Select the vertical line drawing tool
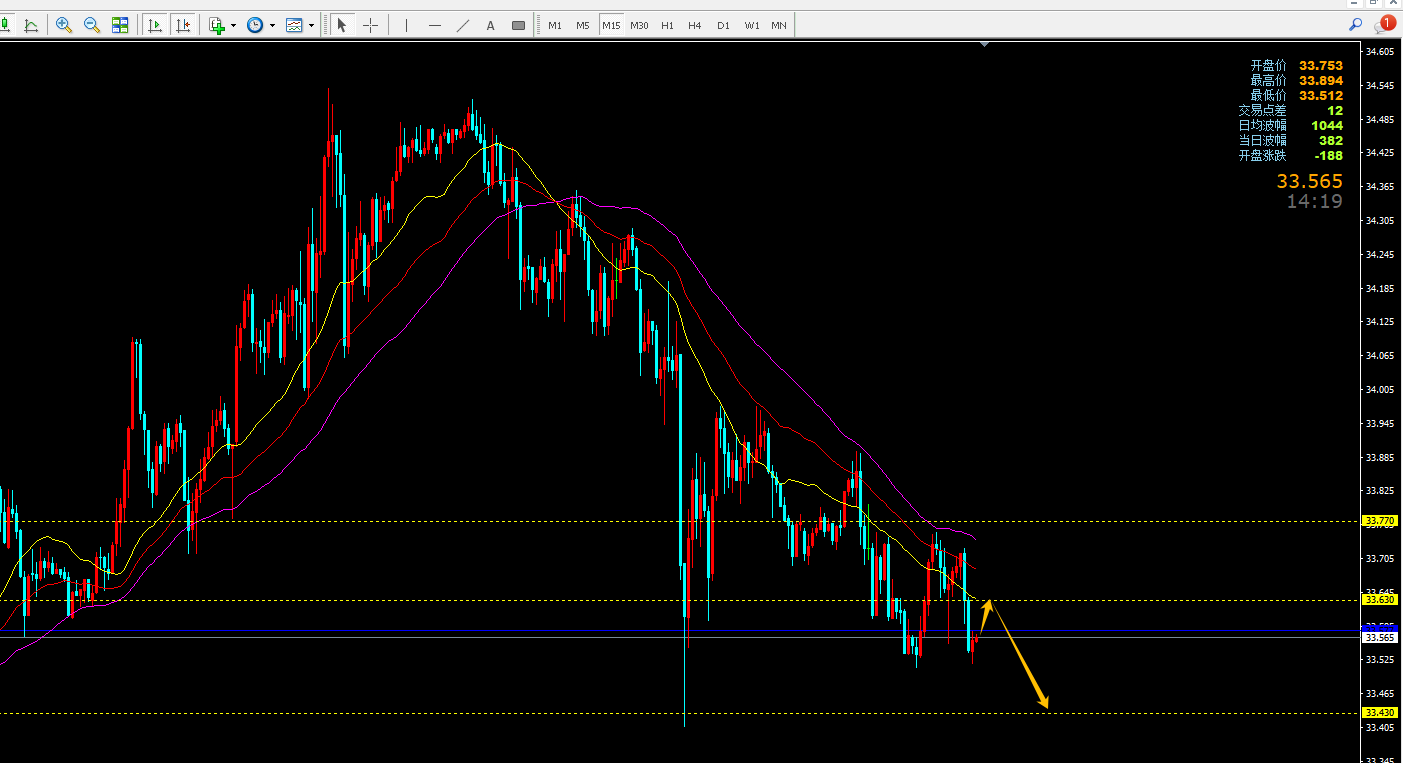This screenshot has width=1403, height=763. [x=406, y=25]
